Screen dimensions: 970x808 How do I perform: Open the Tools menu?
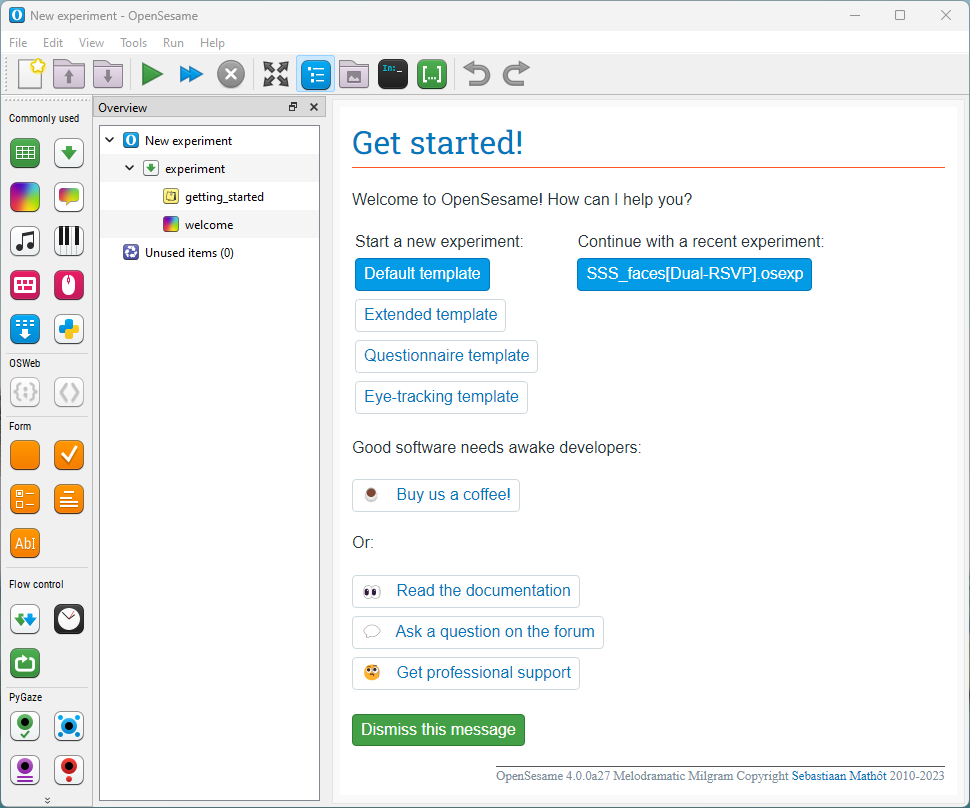(133, 43)
